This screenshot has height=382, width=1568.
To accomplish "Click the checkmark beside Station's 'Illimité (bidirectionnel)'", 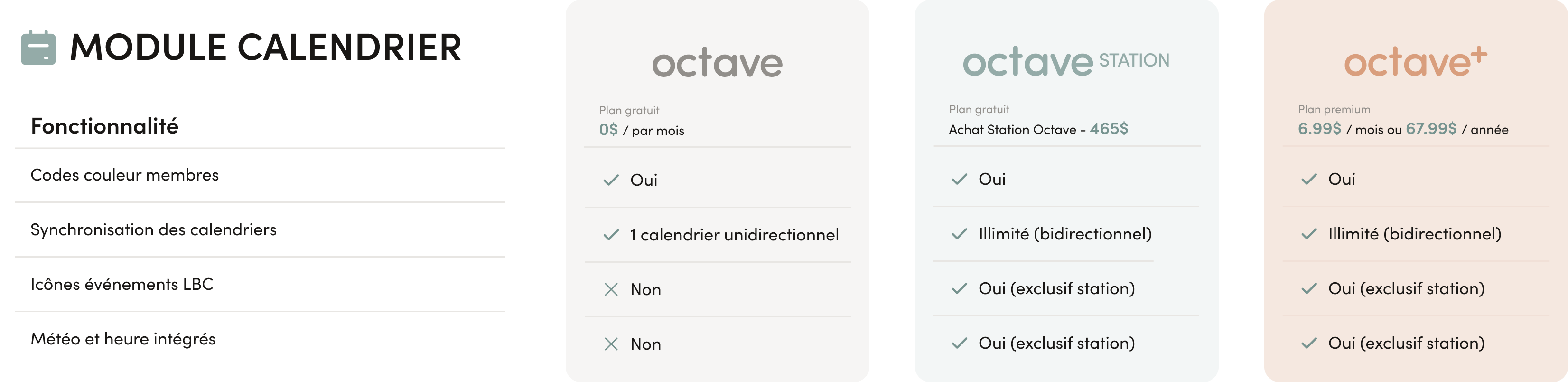I will [x=959, y=234].
